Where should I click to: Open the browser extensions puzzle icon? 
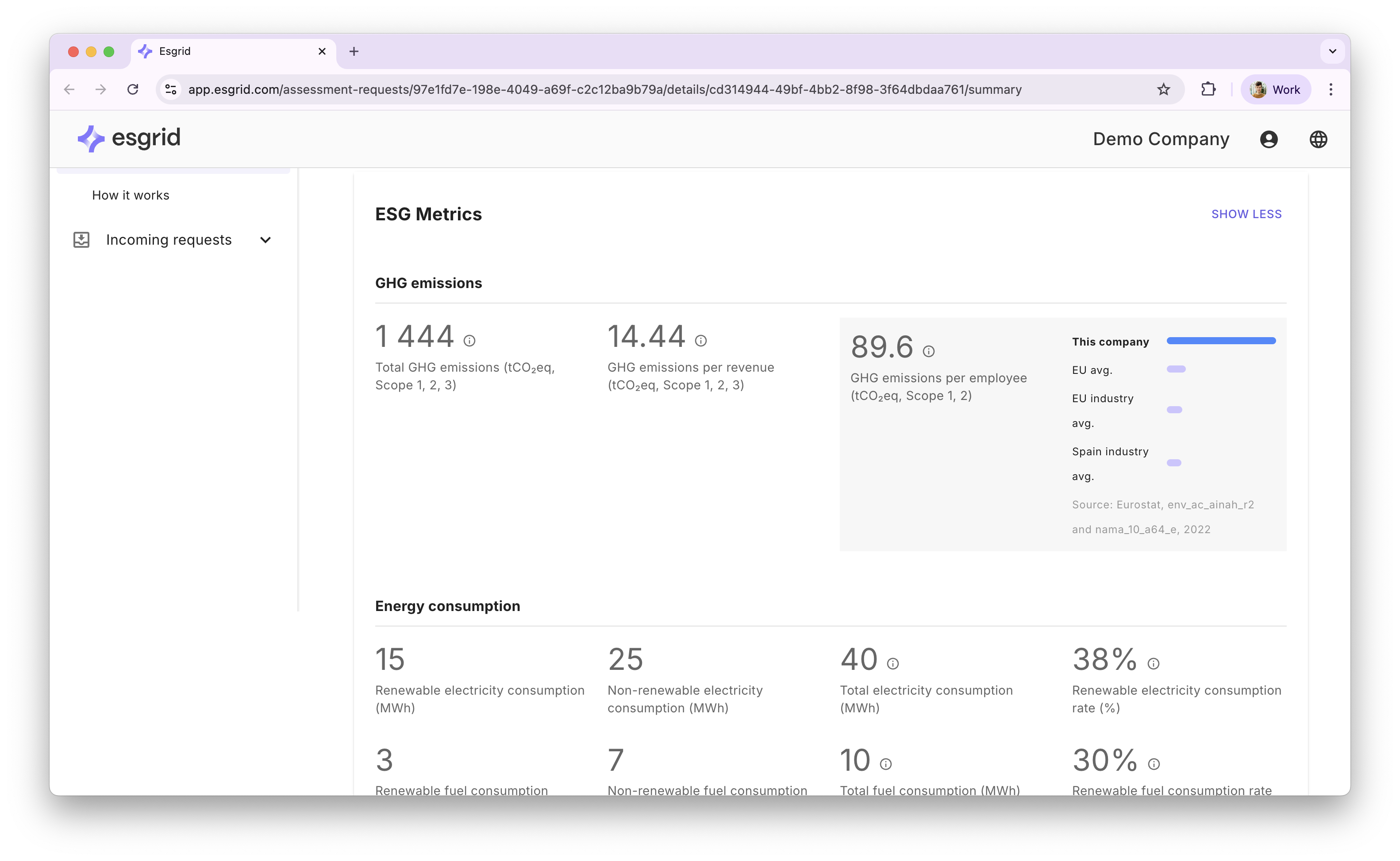pyautogui.click(x=1209, y=89)
